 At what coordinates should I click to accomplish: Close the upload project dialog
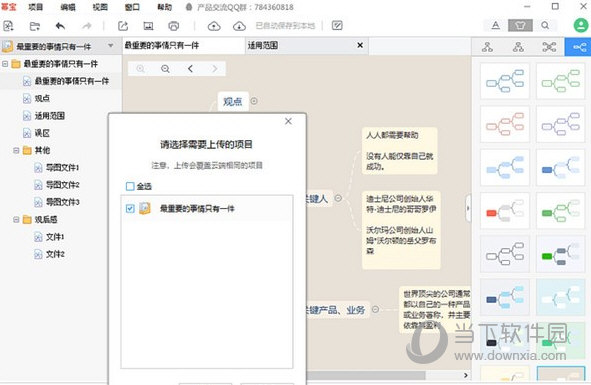tap(288, 121)
